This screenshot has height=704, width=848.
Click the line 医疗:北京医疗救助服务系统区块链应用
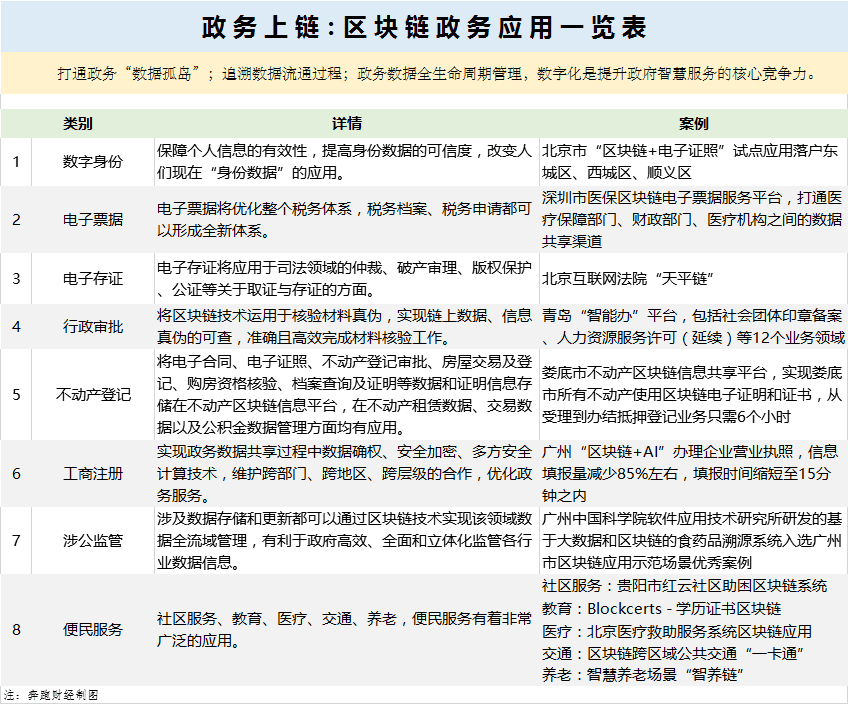tap(677, 632)
